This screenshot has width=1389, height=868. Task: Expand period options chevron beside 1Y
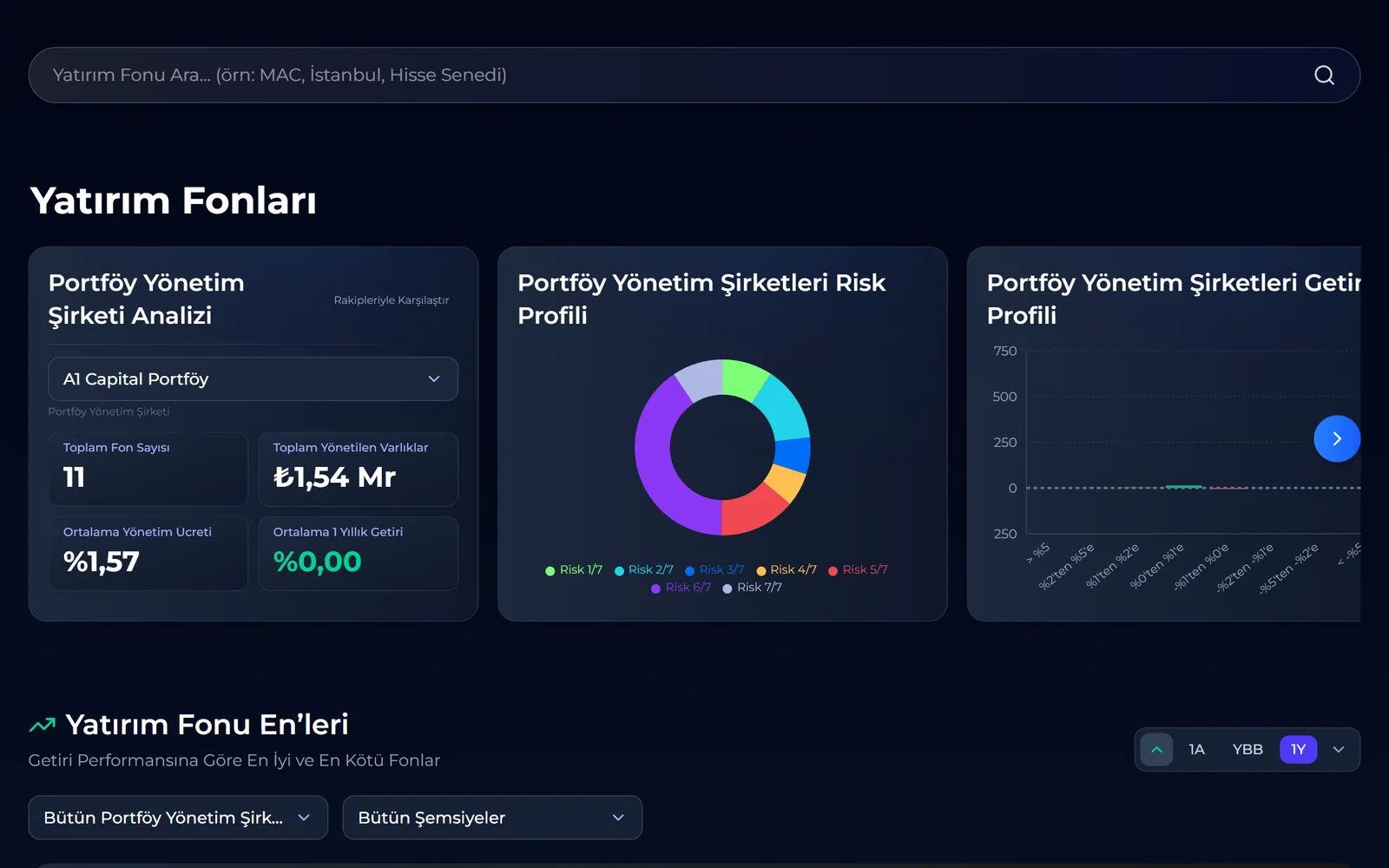(x=1339, y=750)
